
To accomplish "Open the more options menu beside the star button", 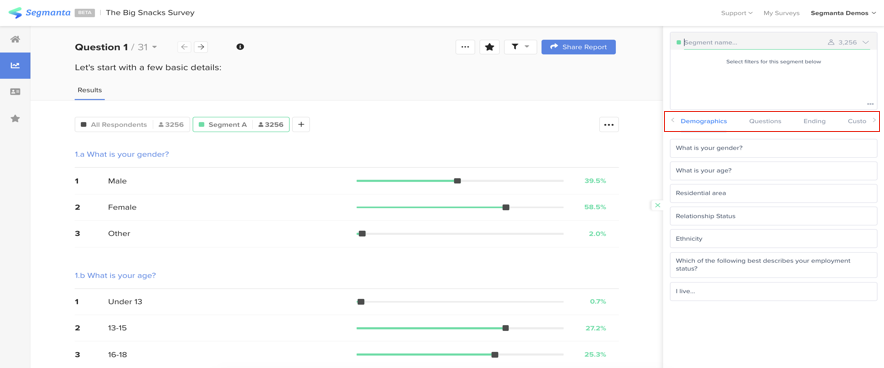I will coord(465,47).
